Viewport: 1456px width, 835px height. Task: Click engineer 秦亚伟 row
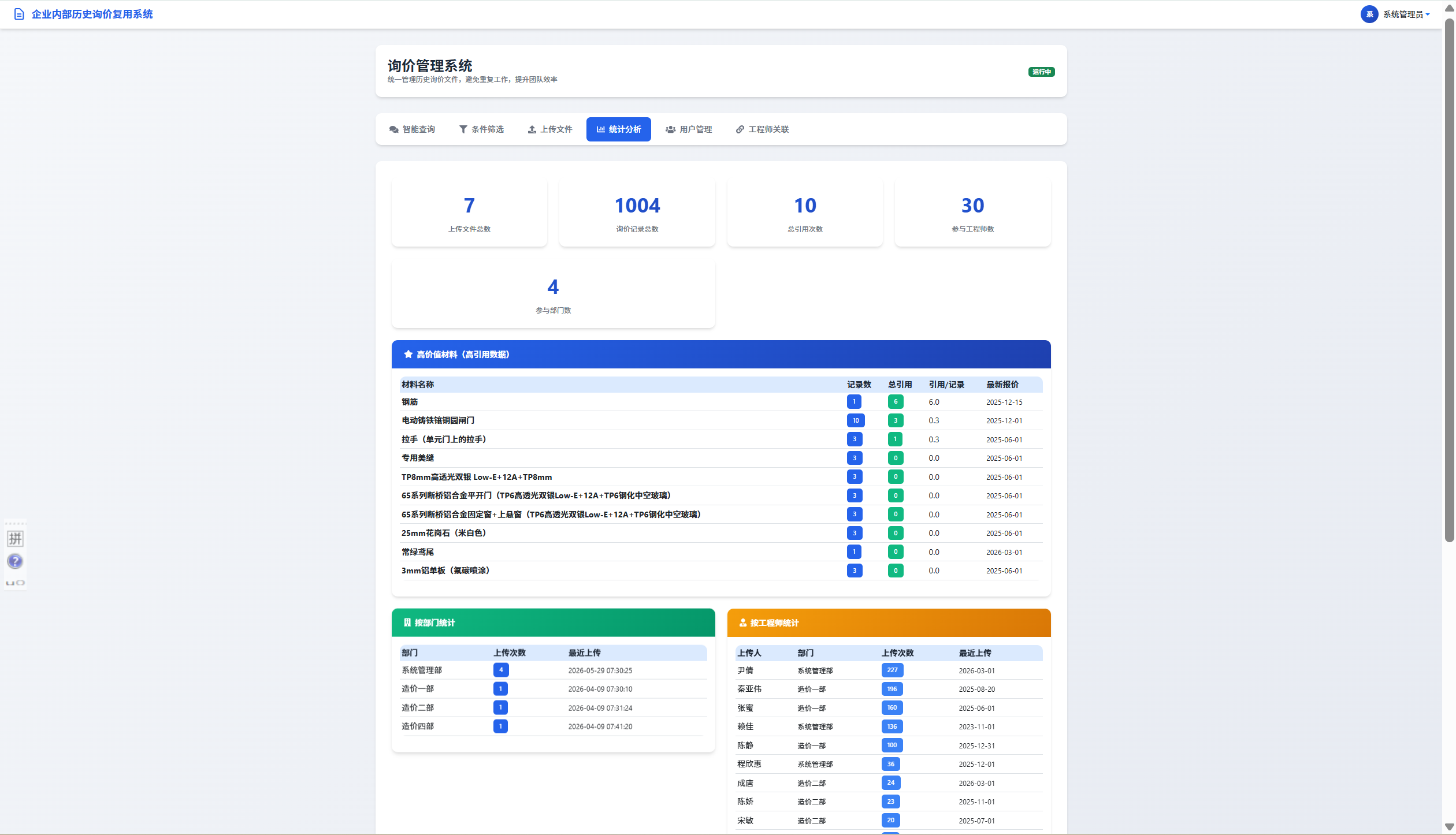click(889, 689)
